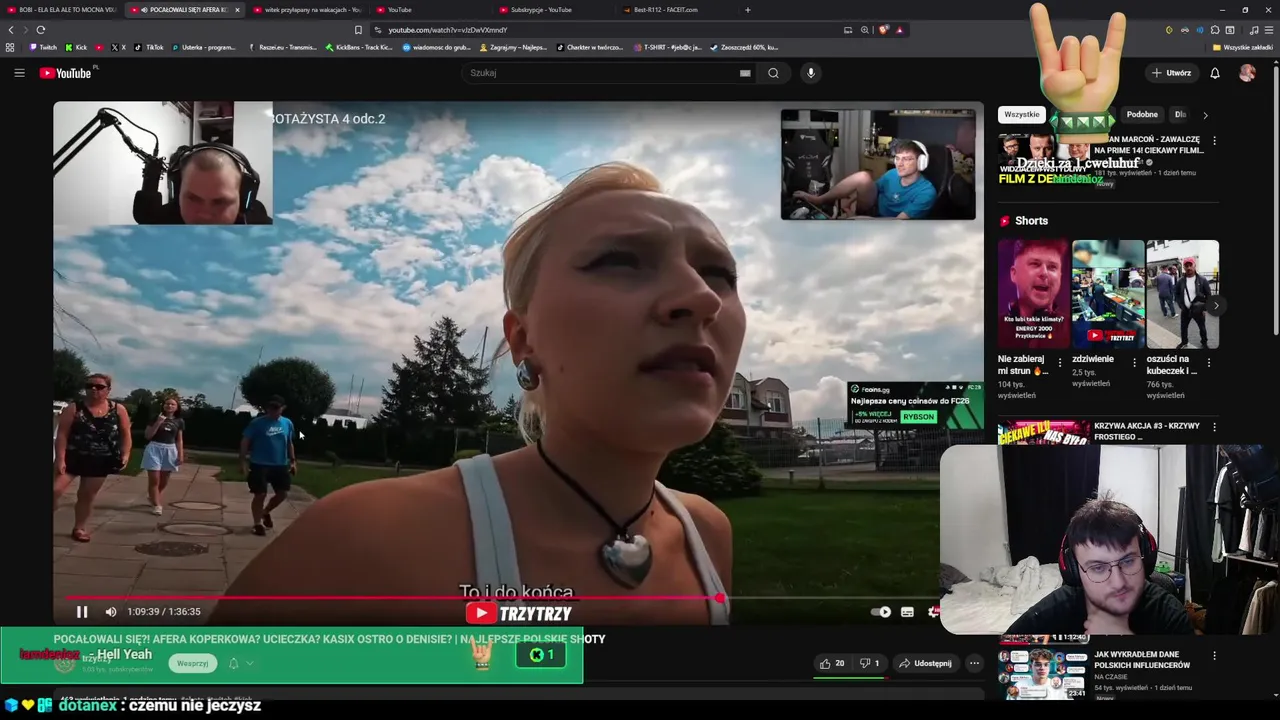This screenshot has width=1280, height=720.
Task: Like the video with the thumbs-up button
Action: 831,663
